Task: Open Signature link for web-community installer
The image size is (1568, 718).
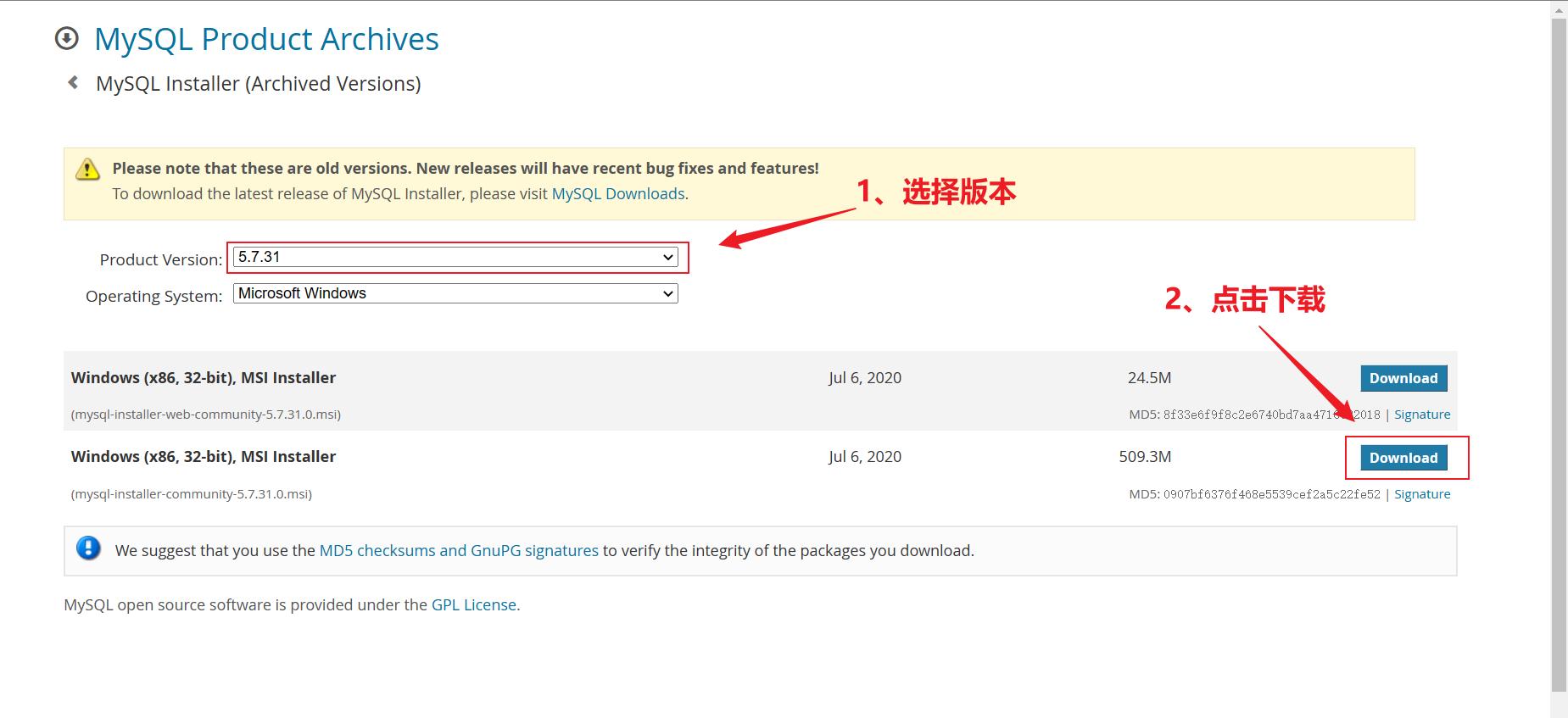Action: pyautogui.click(x=1422, y=415)
